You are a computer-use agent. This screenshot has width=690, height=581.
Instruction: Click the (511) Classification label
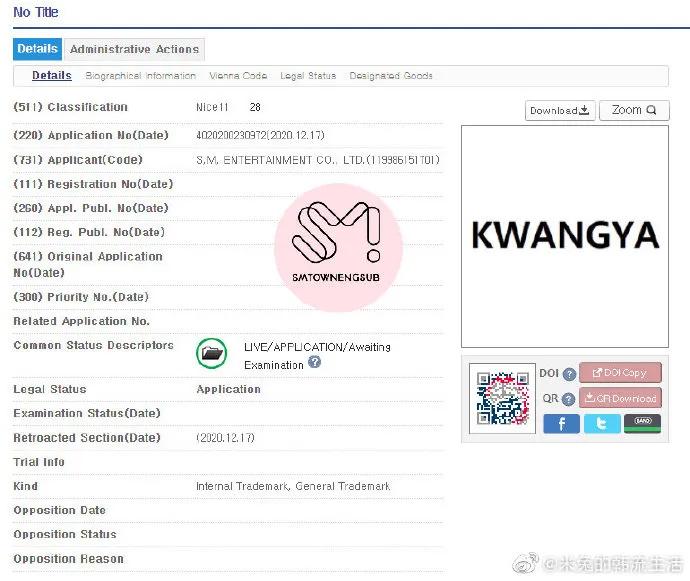pyautogui.click(x=70, y=107)
